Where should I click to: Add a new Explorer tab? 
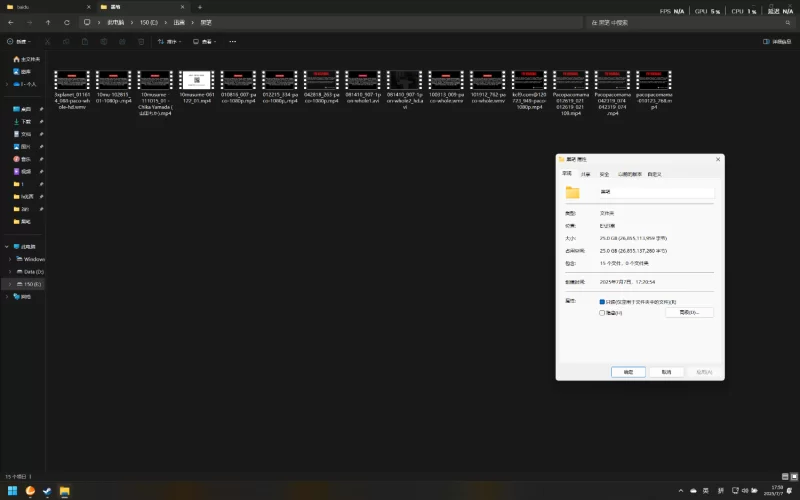pos(199,7)
